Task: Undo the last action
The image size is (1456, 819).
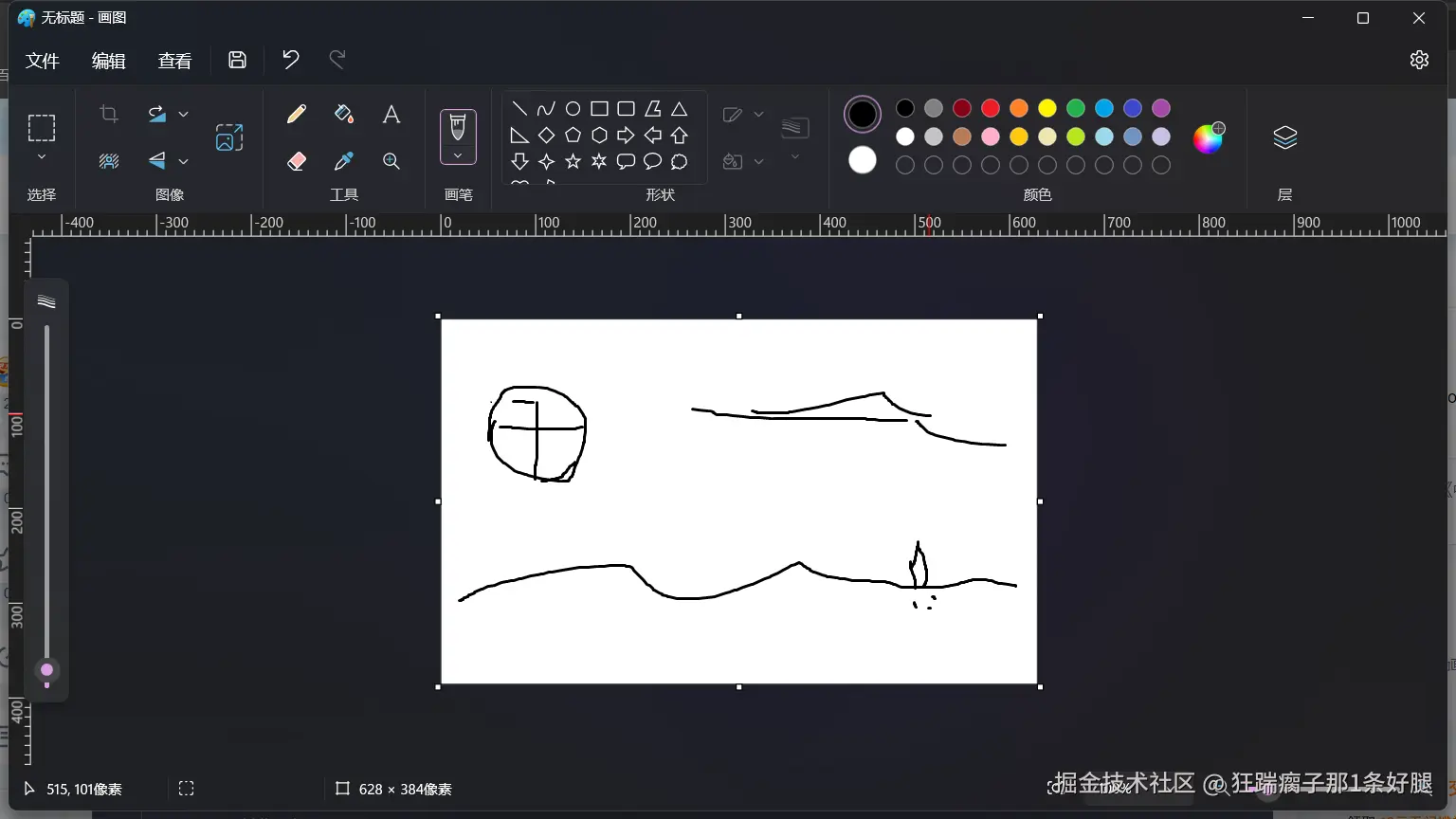Action: click(x=290, y=60)
